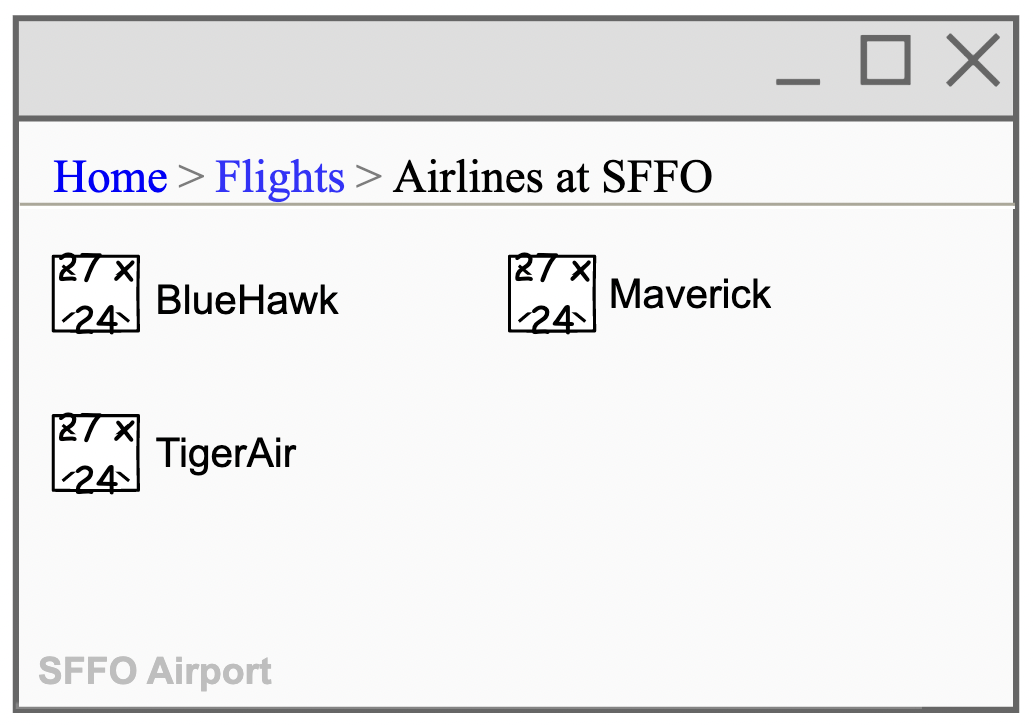Screen dimensions: 1034x725
Task: Click the Maverick label text
Action: tap(690, 293)
